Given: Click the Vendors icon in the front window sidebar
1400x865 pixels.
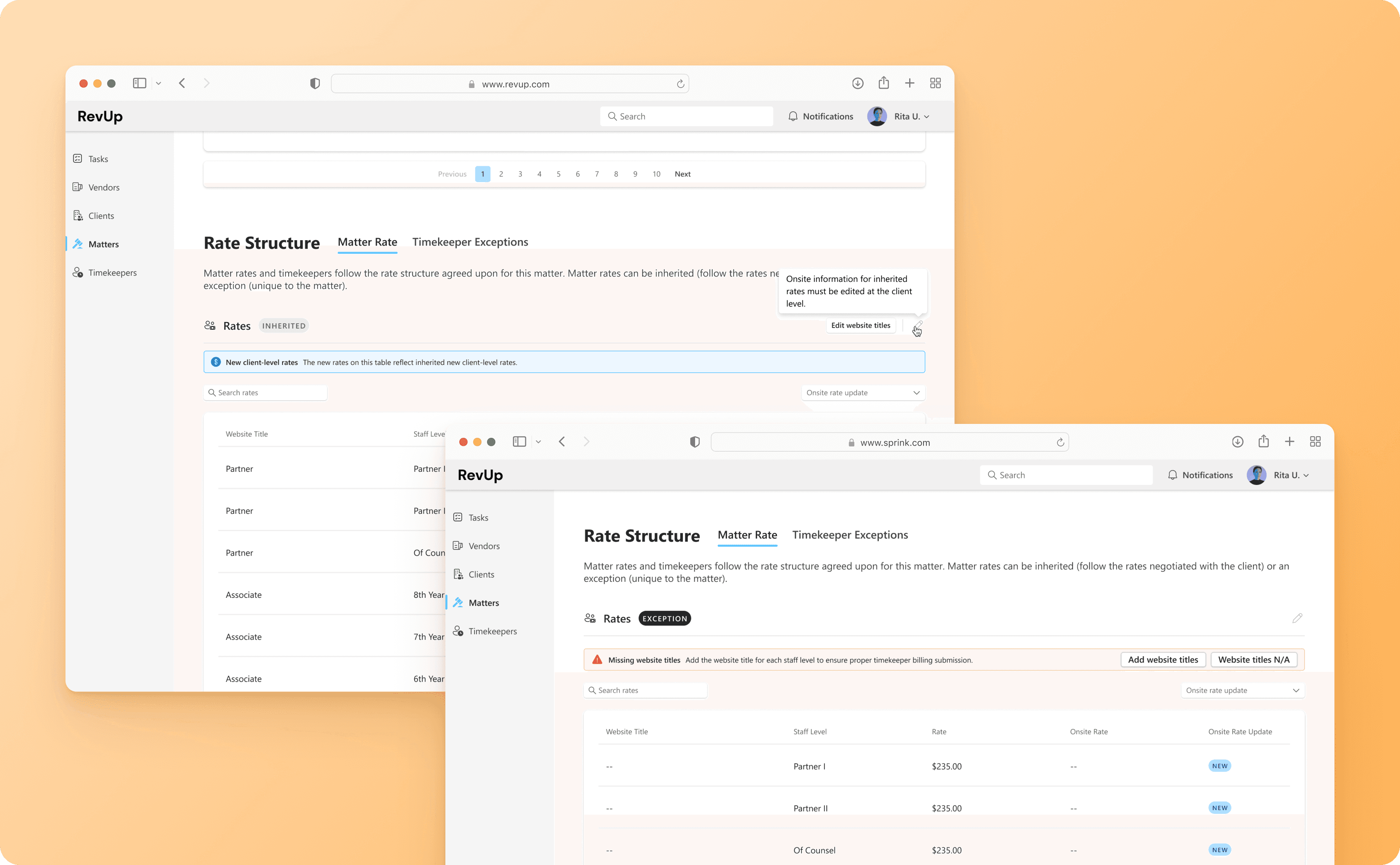Looking at the screenshot, I should (458, 546).
